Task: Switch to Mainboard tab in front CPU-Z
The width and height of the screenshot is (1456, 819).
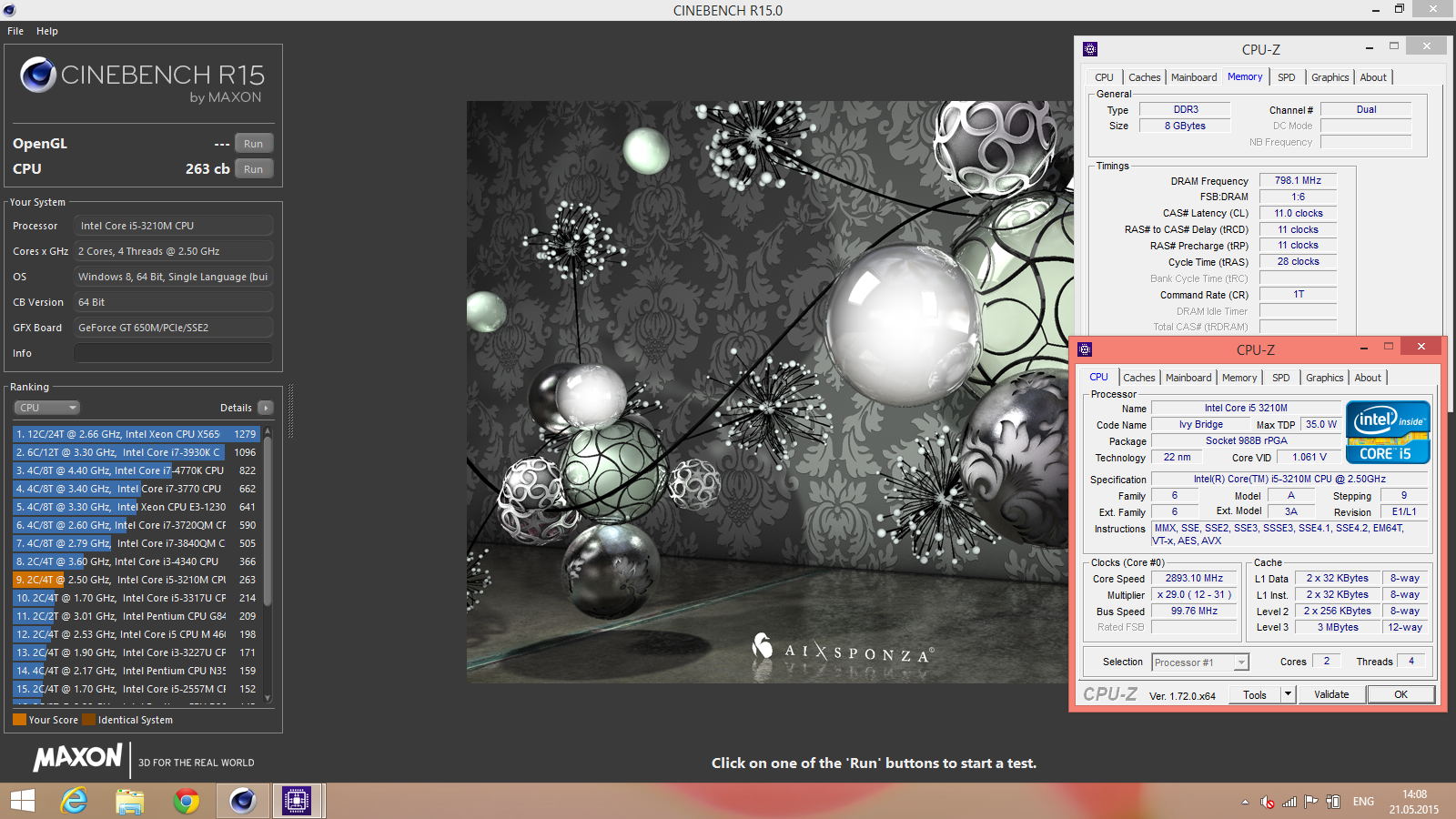Action: pos(1188,378)
